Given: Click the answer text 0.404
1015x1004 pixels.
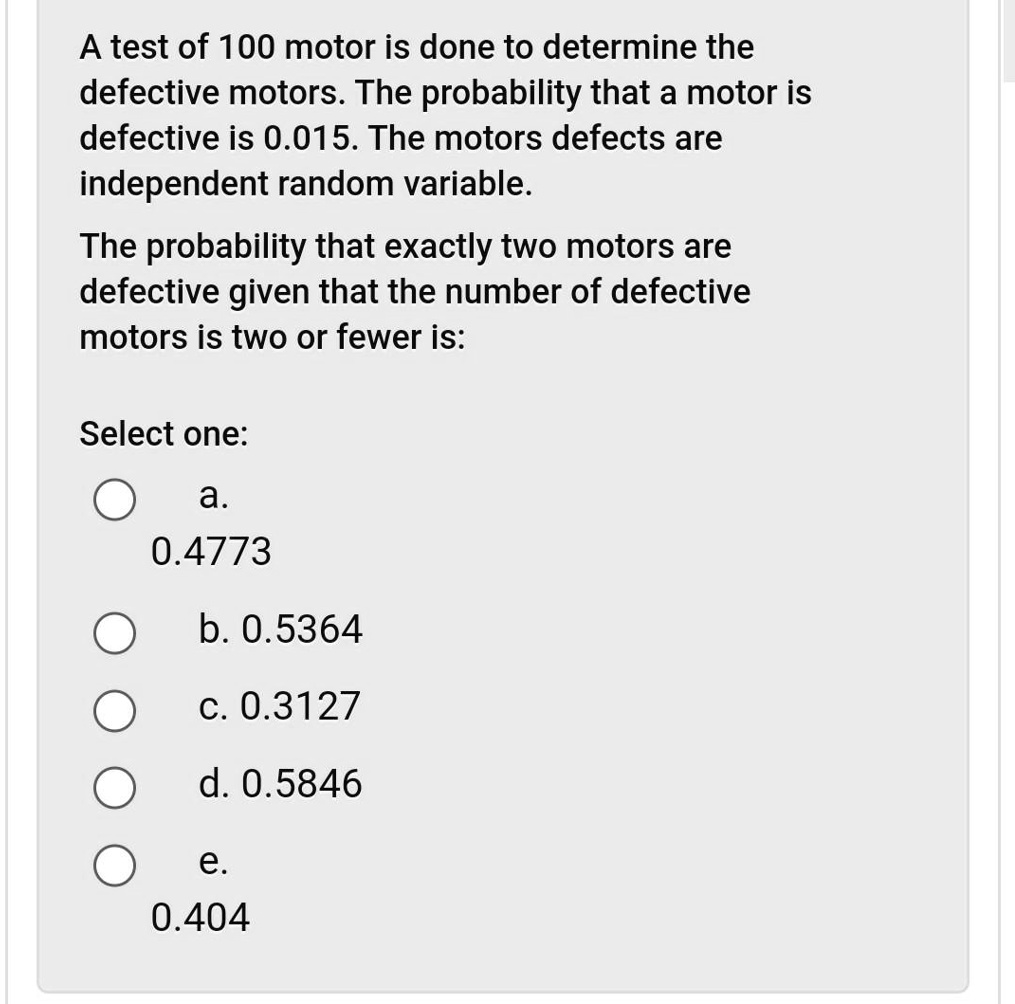Looking at the screenshot, I should point(200,917).
